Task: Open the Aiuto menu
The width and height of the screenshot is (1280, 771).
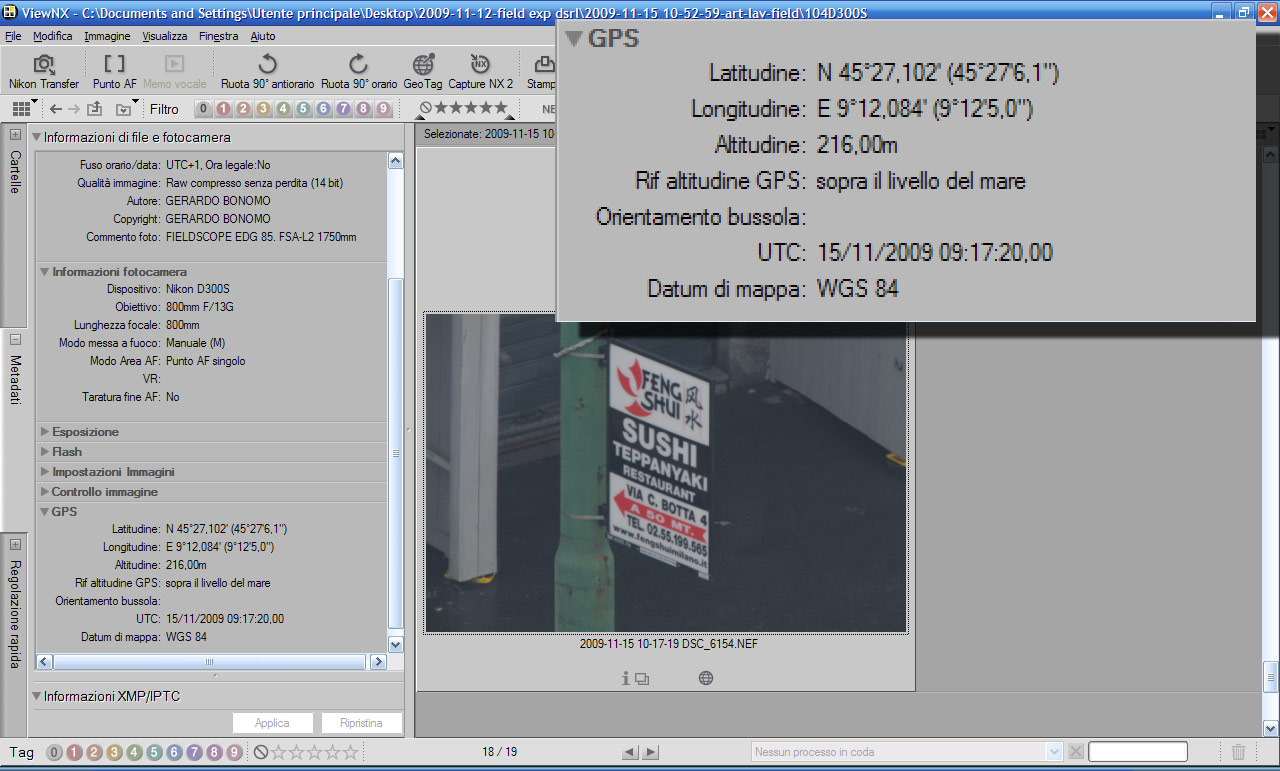Action: (x=263, y=36)
